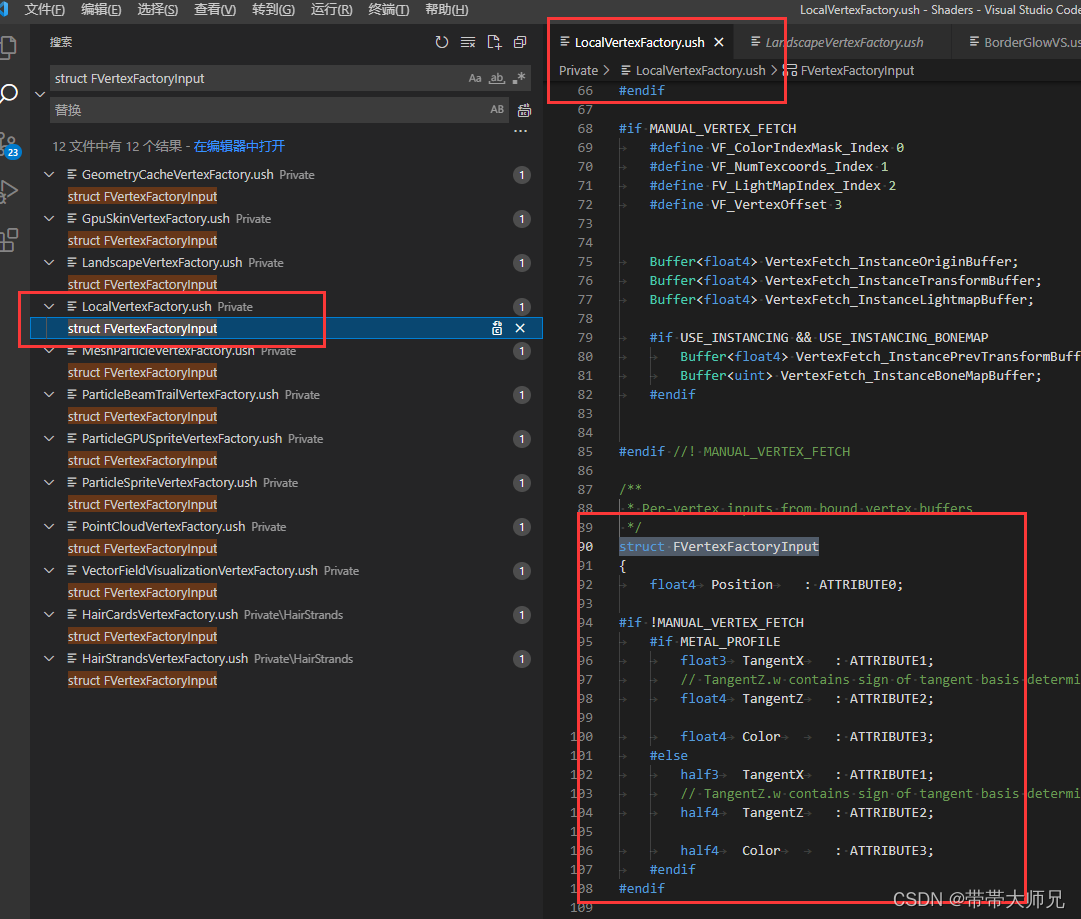Select match under LandscapeVertexFactory.ush
1081x919 pixels.
tap(142, 285)
